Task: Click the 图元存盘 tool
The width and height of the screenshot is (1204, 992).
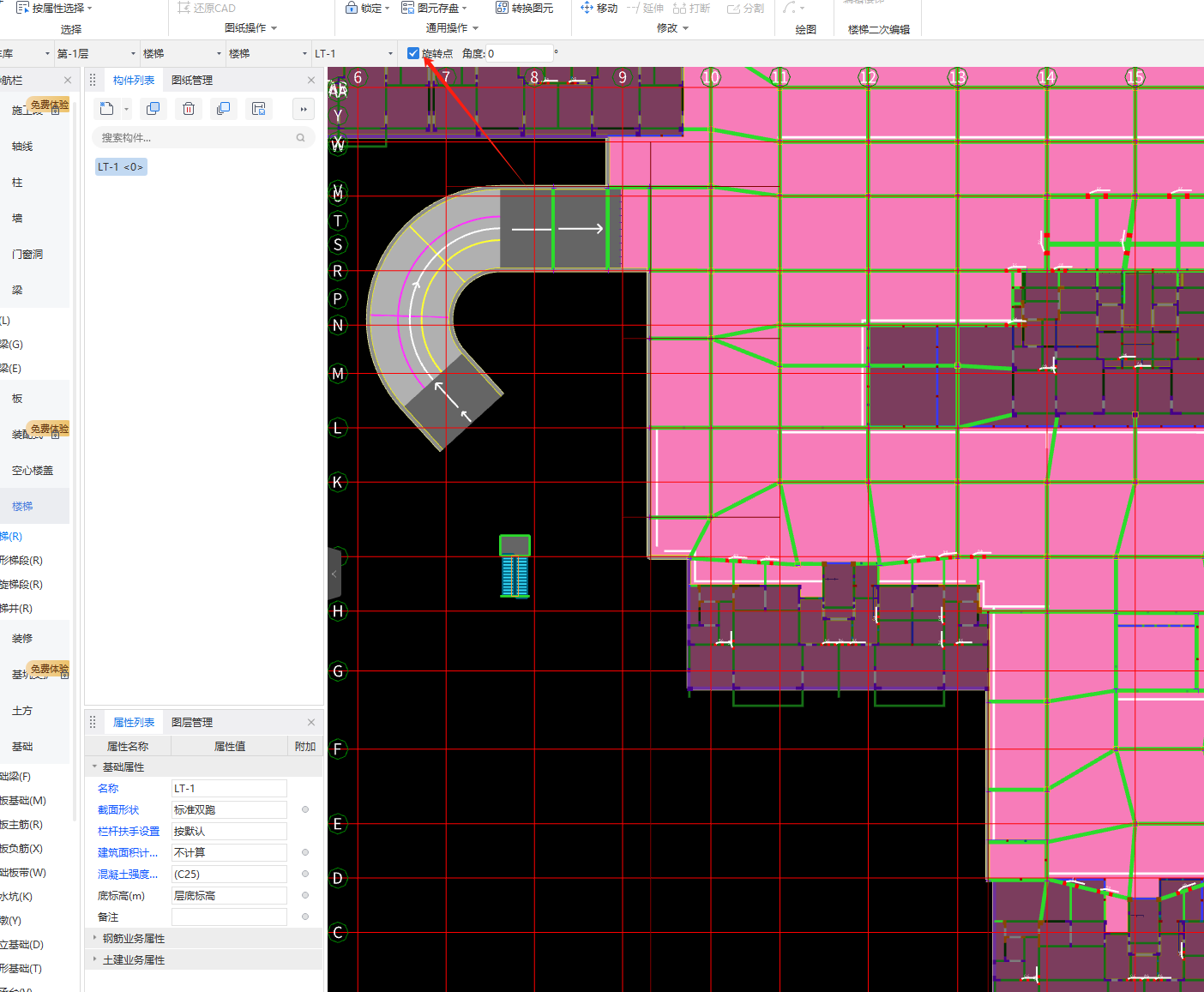Action: pyautogui.click(x=435, y=8)
